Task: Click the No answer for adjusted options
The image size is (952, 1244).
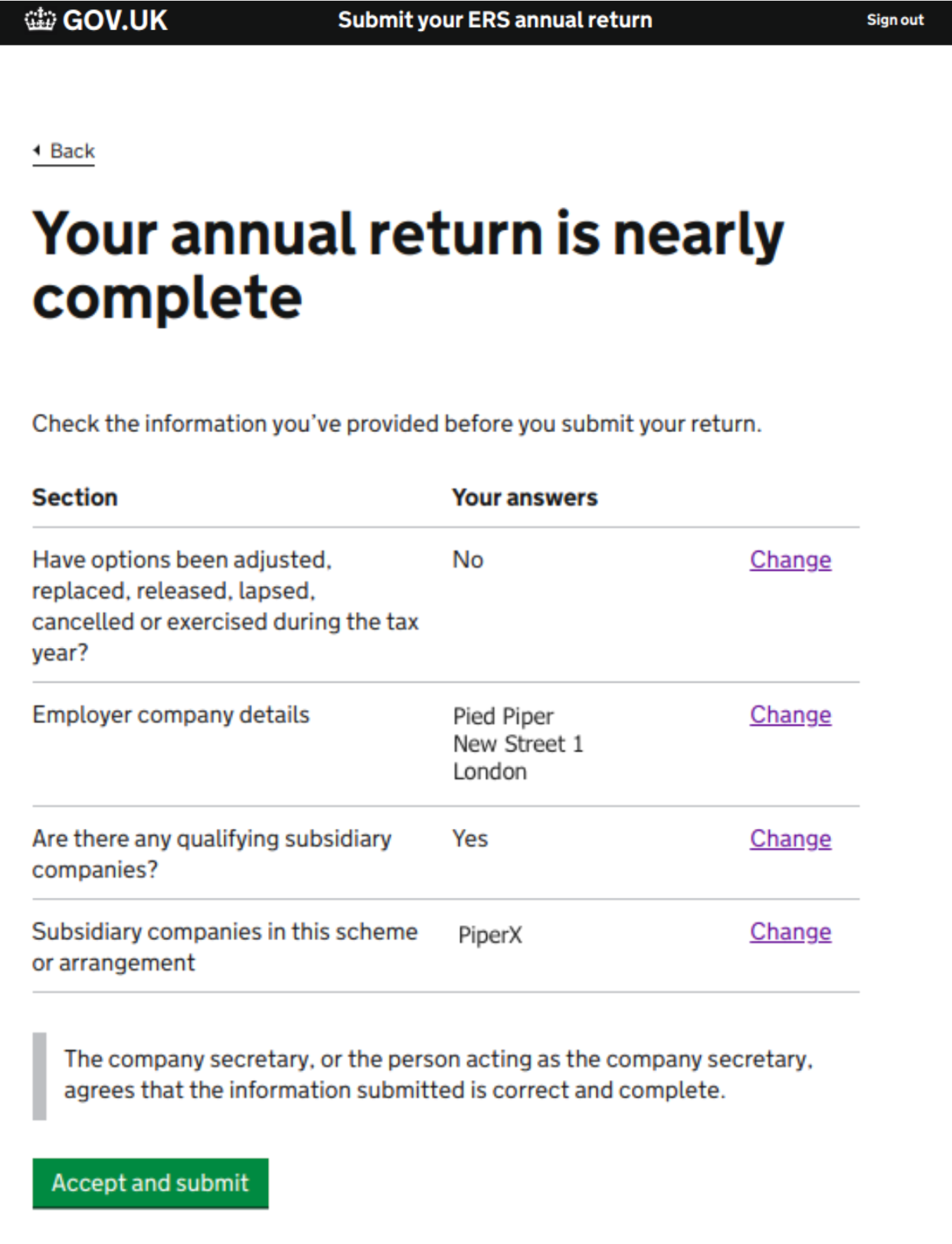Action: pos(468,560)
